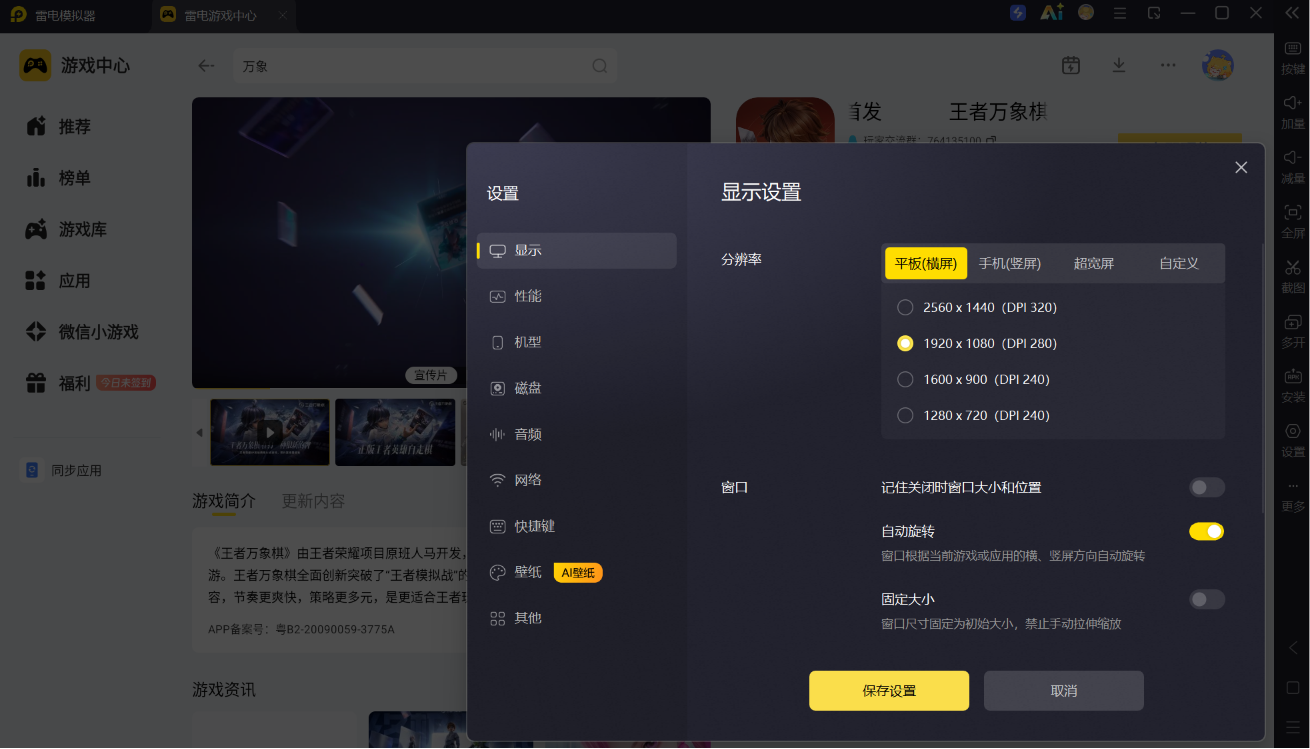Open the title bar hamburger menu
Image resolution: width=1310 pixels, height=749 pixels.
tap(1120, 13)
